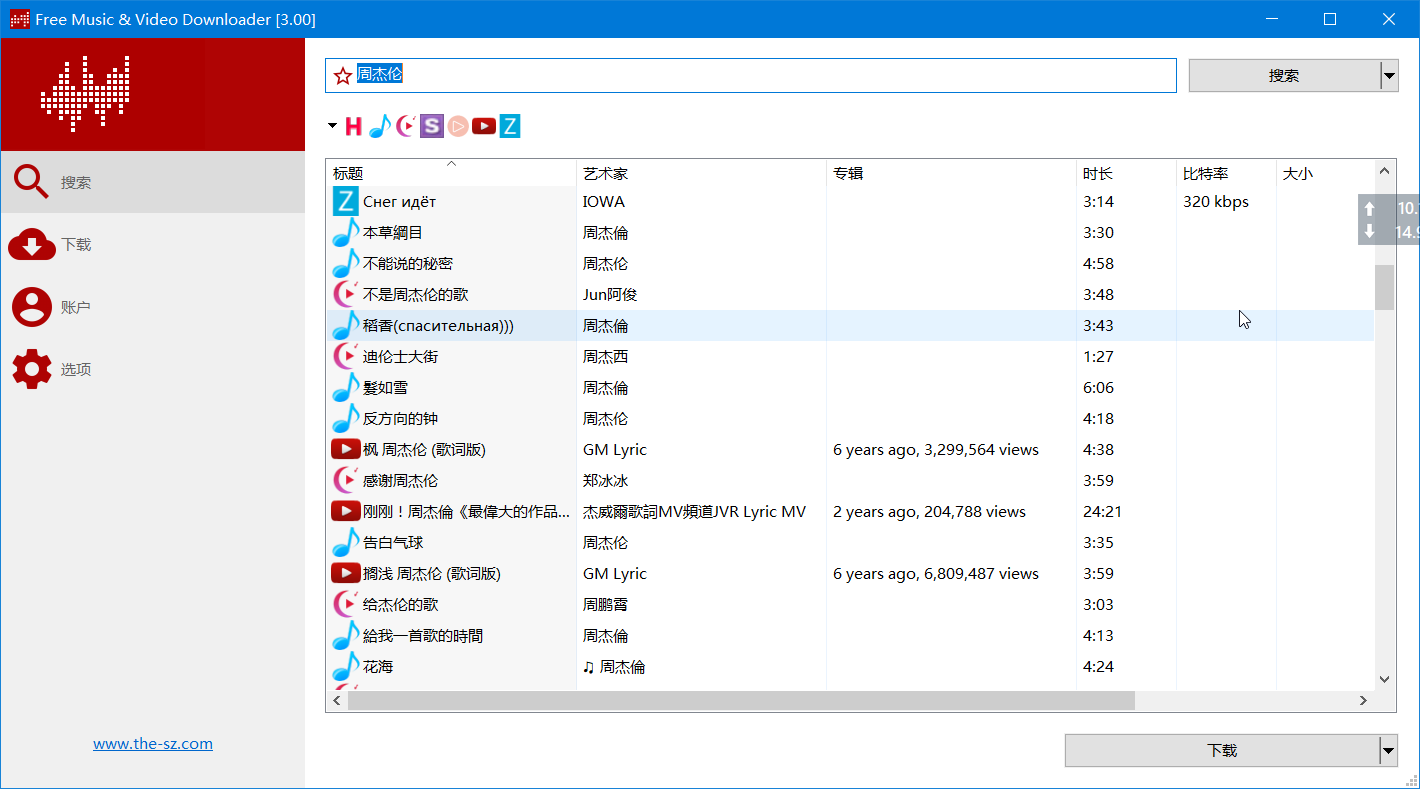Click artist cell IOWA
The width and height of the screenshot is (1420, 789).
(x=604, y=201)
